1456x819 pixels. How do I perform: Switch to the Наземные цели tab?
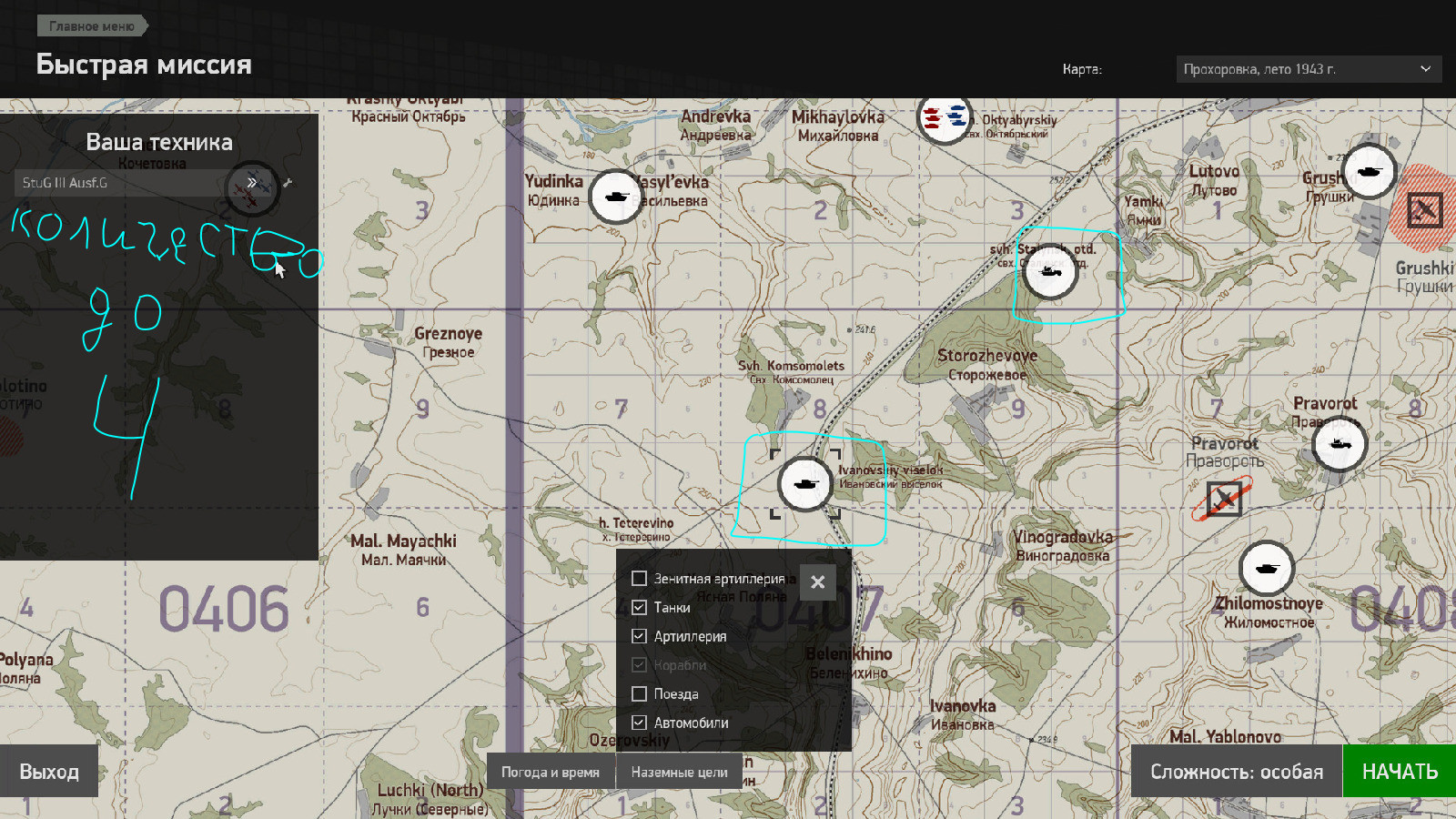[x=680, y=772]
